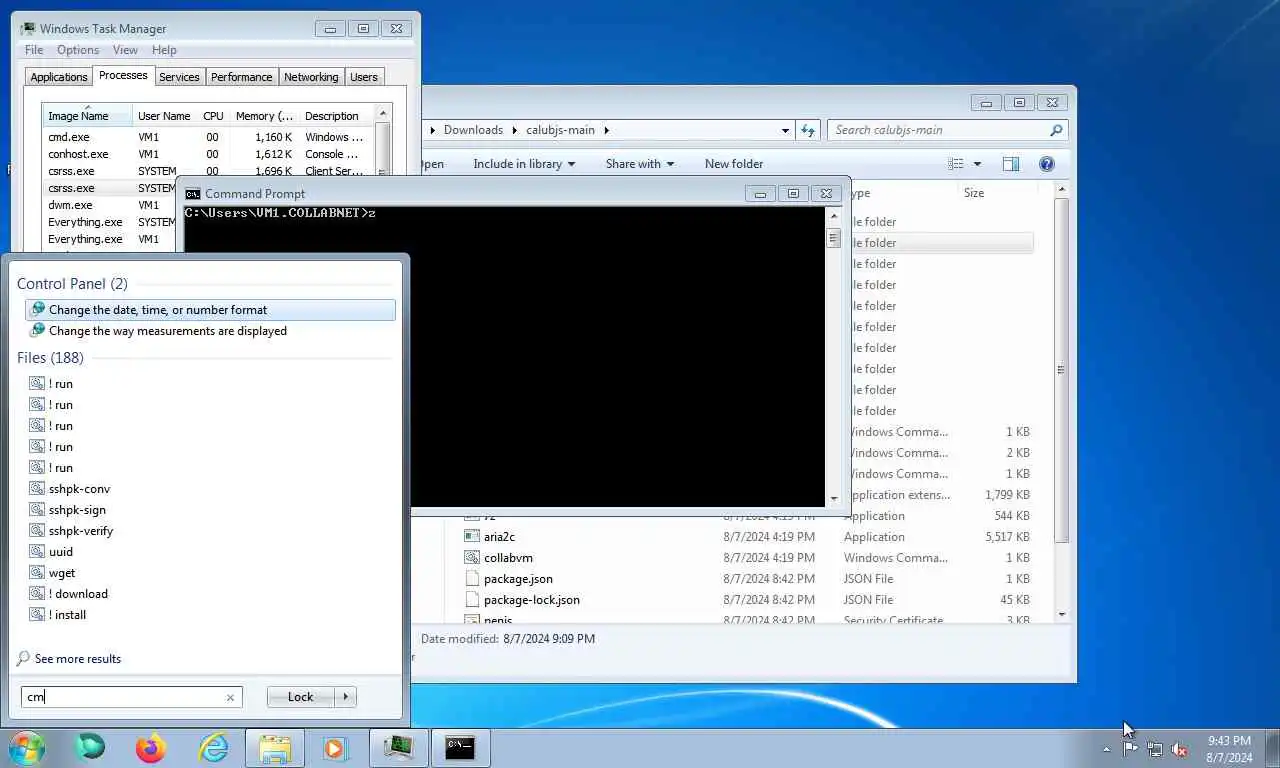Sort Explorer files by Size column
Screen dimensions: 1280x768
point(974,193)
